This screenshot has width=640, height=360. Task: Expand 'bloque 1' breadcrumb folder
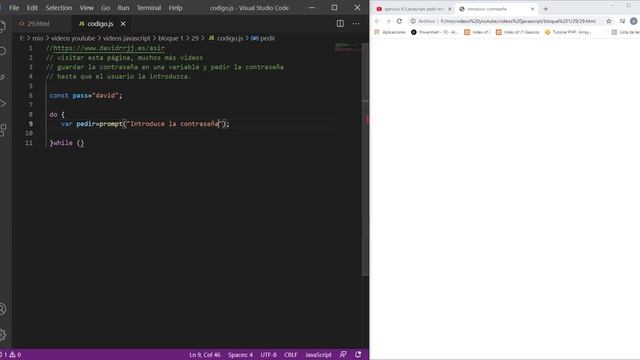point(171,38)
